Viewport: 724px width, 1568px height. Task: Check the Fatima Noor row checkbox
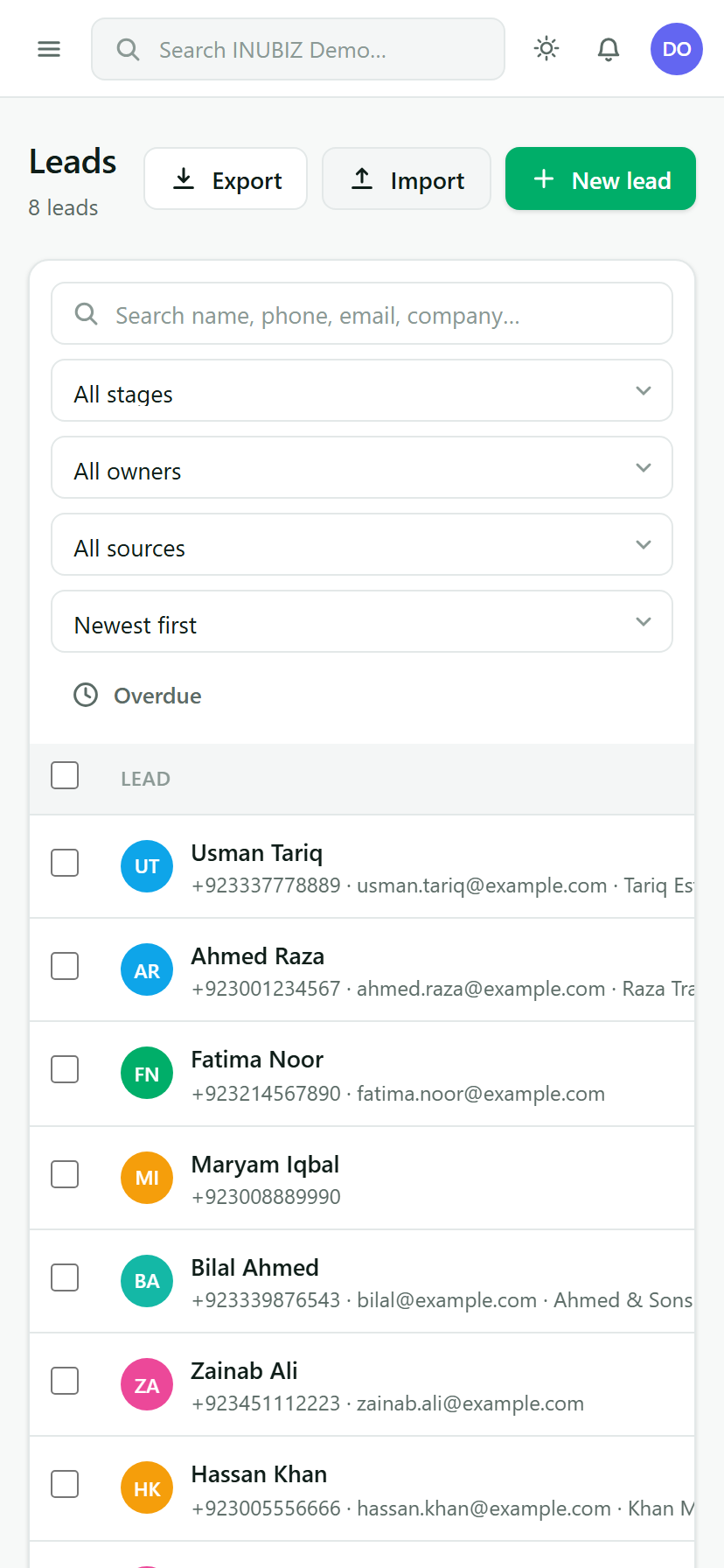coord(65,1069)
